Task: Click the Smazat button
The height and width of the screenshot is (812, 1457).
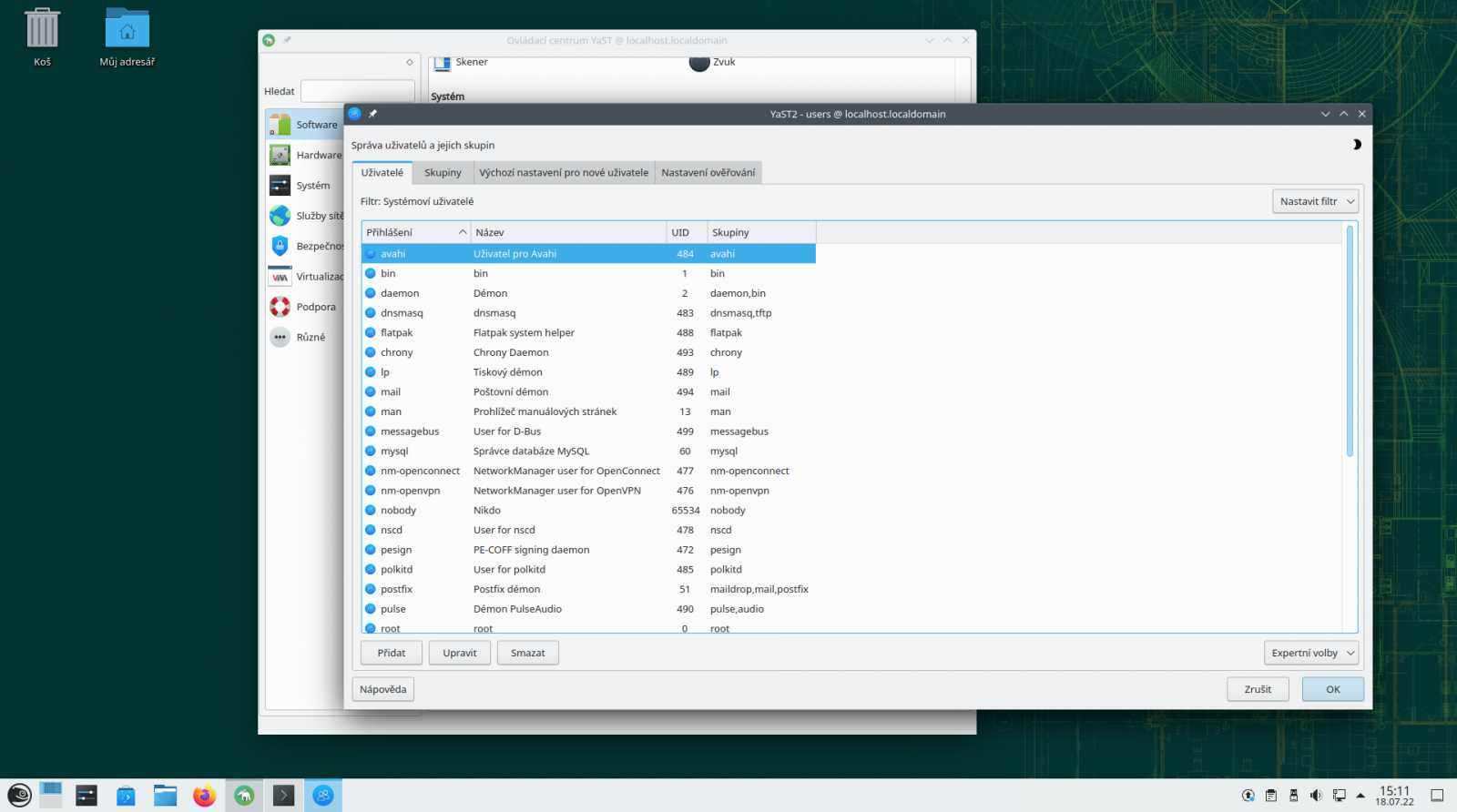Action: 528,653
